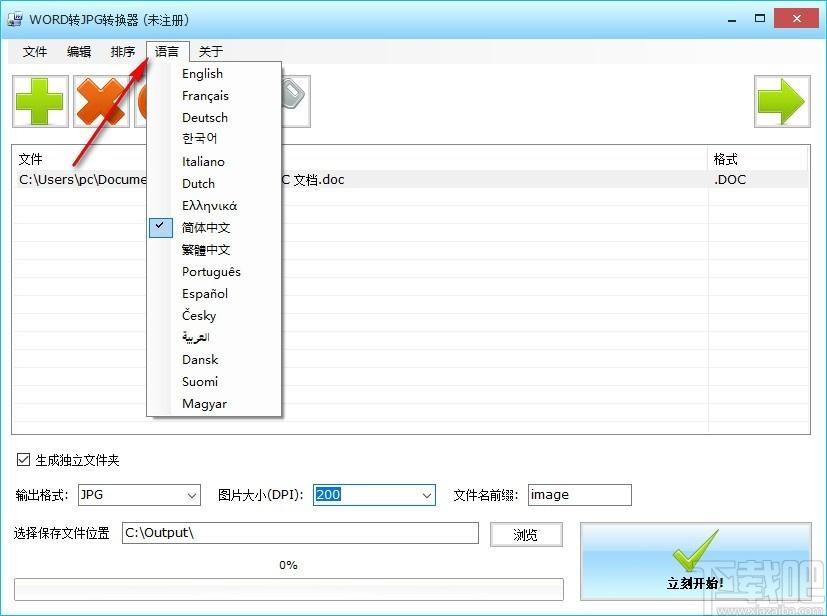Select the .doc file row in list
Image resolution: width=827 pixels, height=616 pixels.
pos(410,179)
